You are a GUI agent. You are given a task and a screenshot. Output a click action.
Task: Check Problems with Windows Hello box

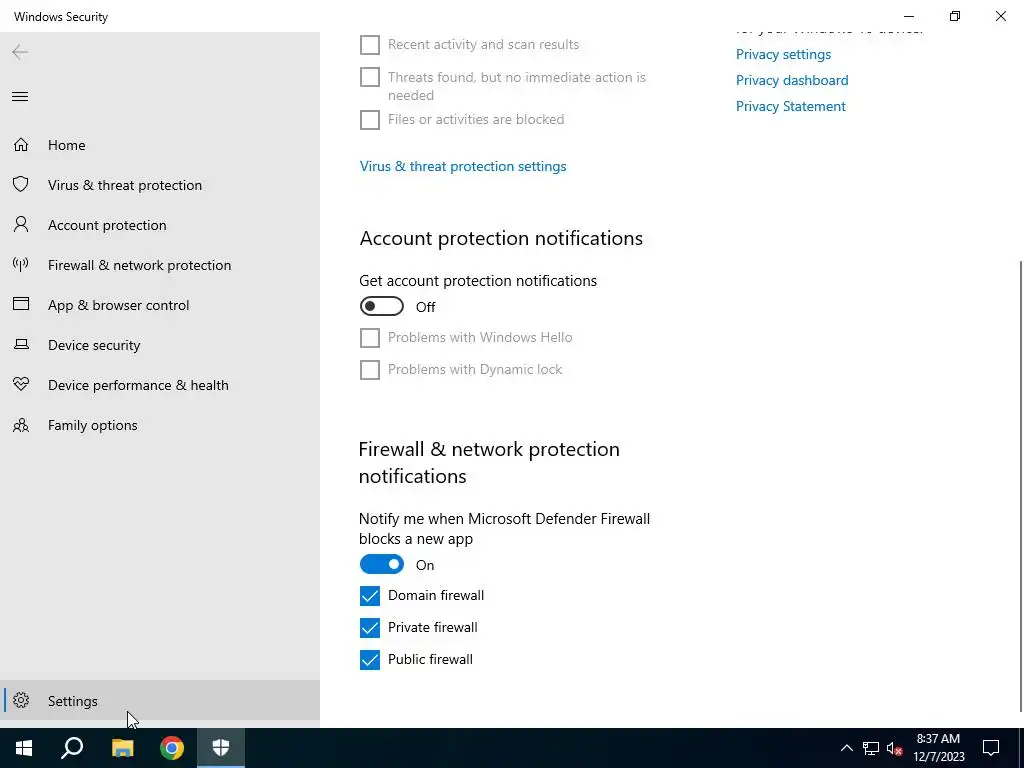pos(370,338)
